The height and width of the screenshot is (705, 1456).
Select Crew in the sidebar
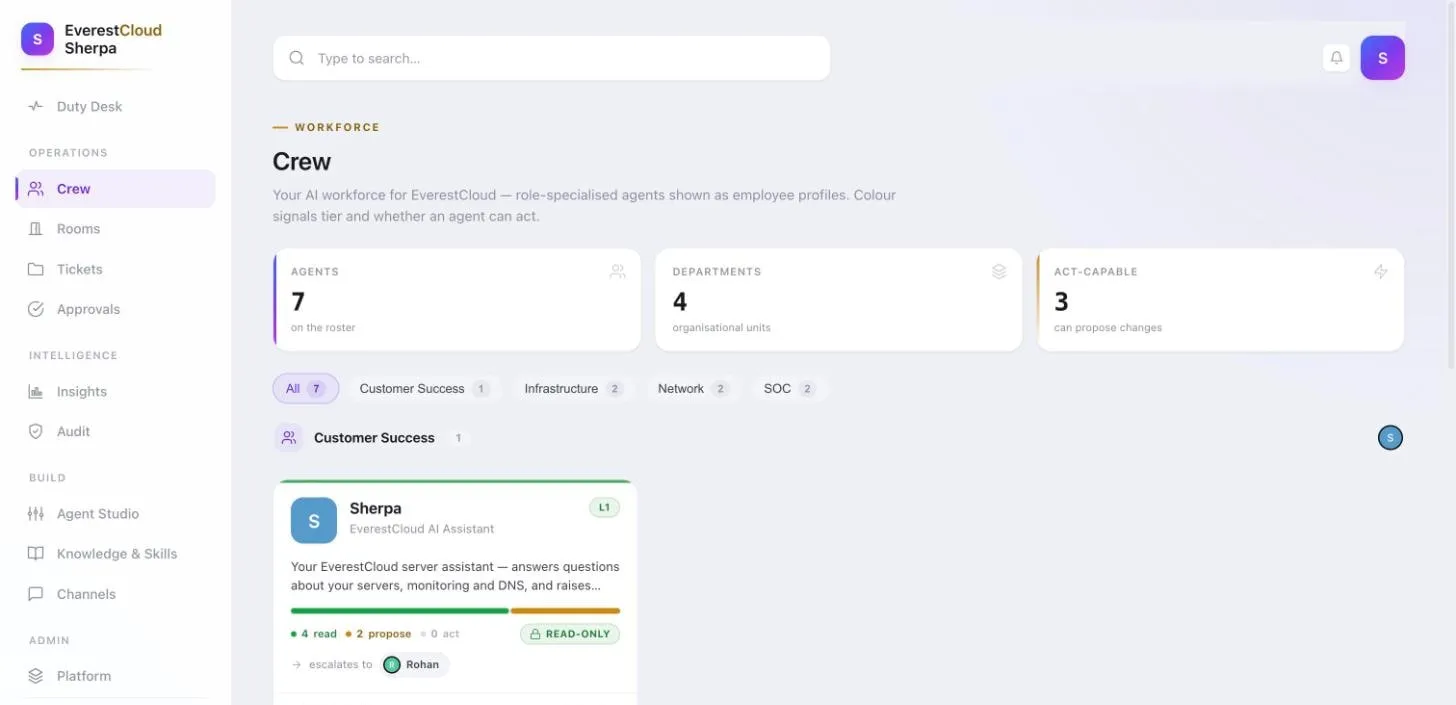point(115,188)
